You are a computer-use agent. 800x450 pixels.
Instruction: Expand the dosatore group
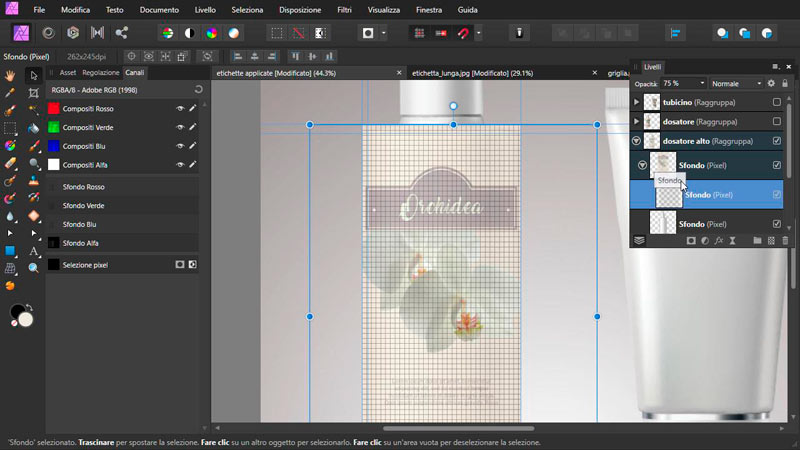(636, 121)
